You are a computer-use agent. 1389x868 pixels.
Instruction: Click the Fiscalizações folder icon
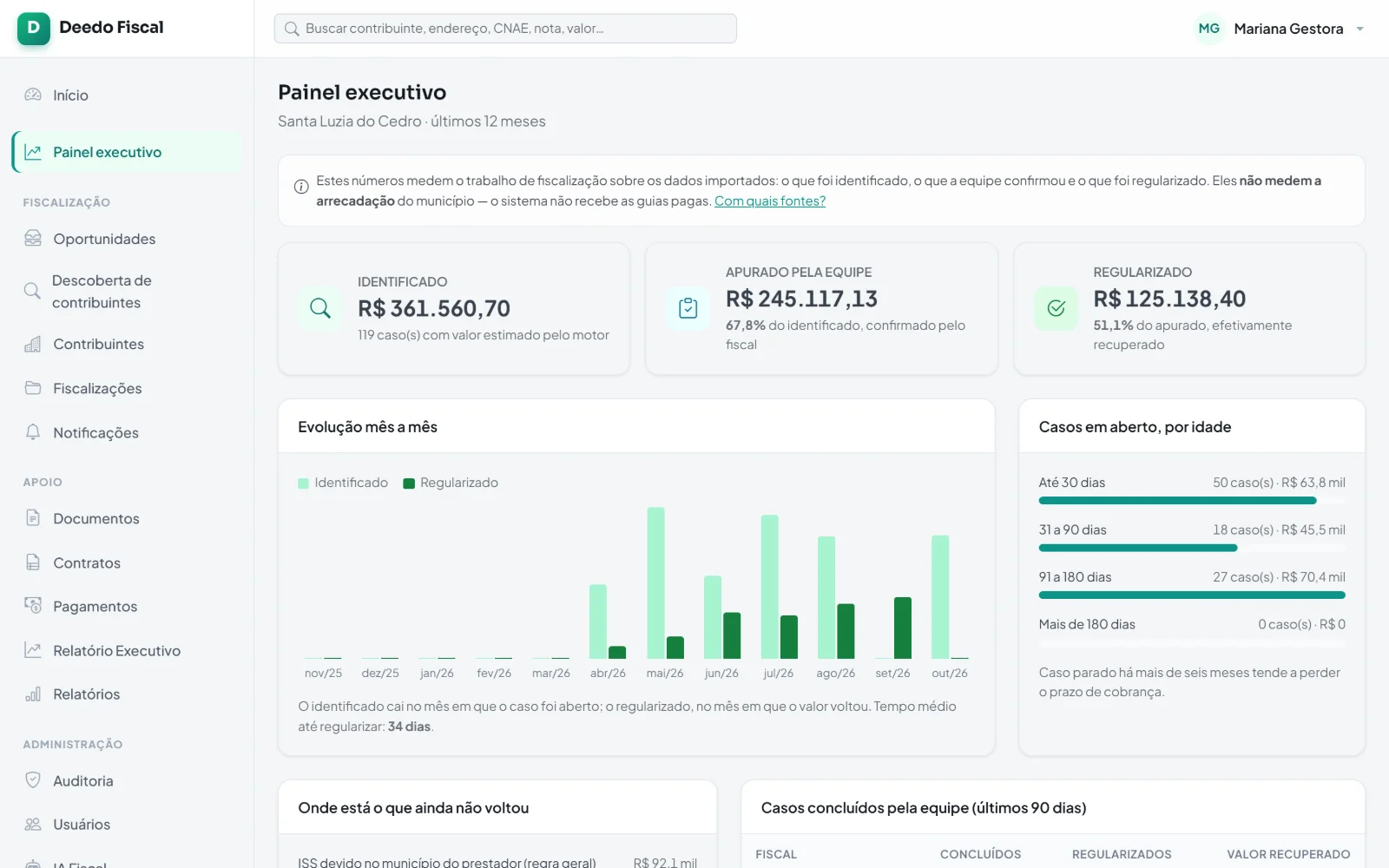33,388
